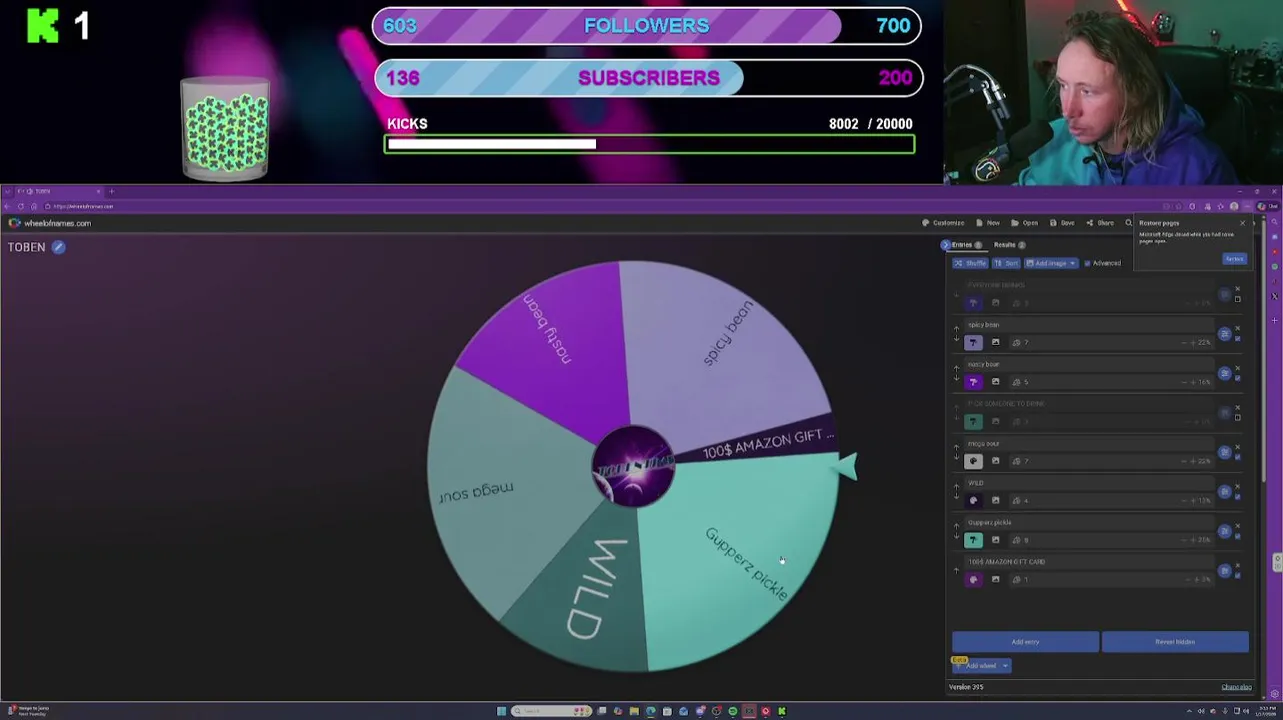Open the Add wheel dropdown arrow
Viewport: 1283px width, 720px height.
click(1005, 666)
